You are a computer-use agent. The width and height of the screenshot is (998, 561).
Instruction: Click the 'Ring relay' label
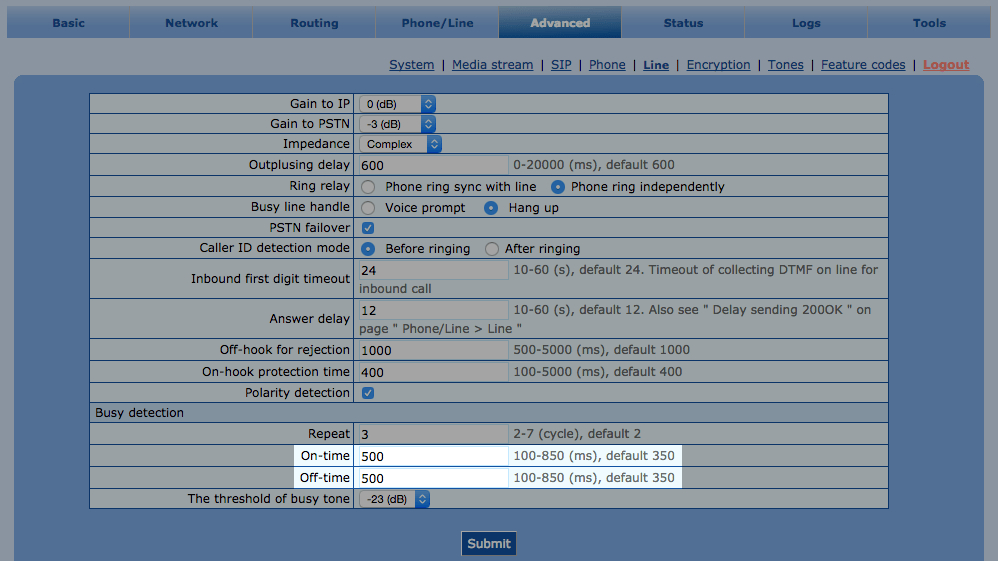tap(320, 186)
